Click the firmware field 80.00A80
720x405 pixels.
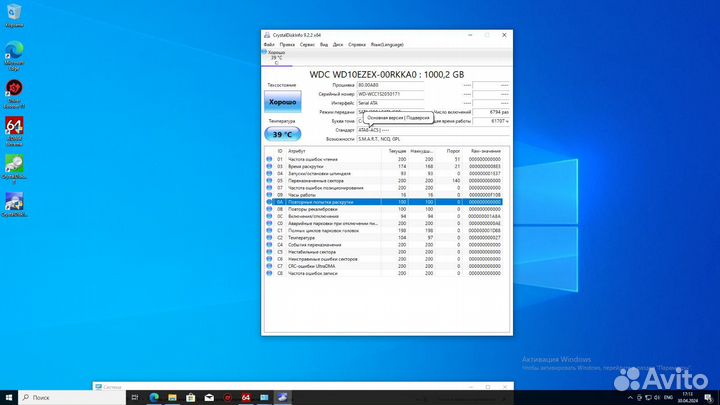click(390, 85)
